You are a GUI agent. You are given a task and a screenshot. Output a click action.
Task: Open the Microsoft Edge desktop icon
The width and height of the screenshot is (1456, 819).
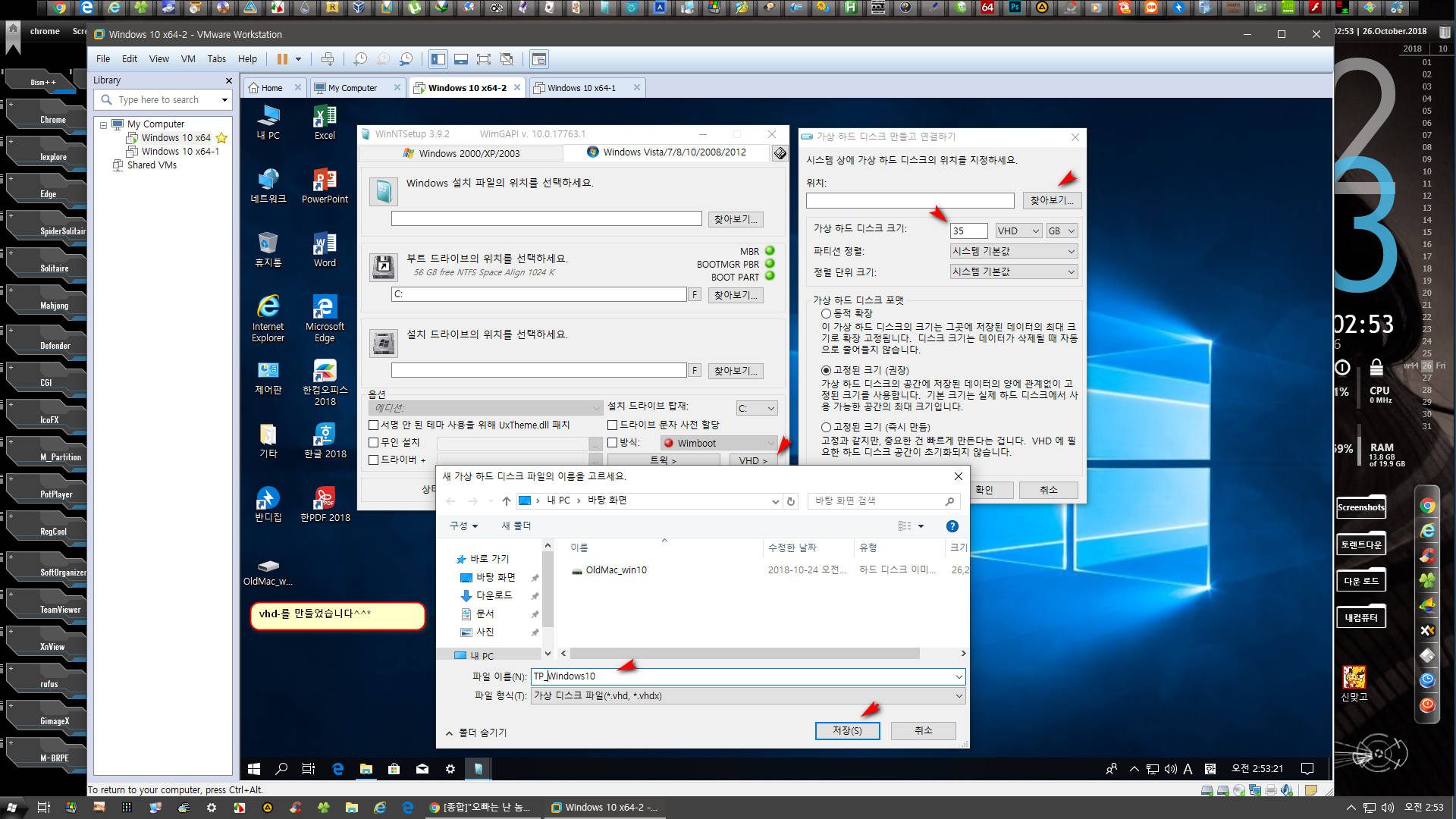325,318
